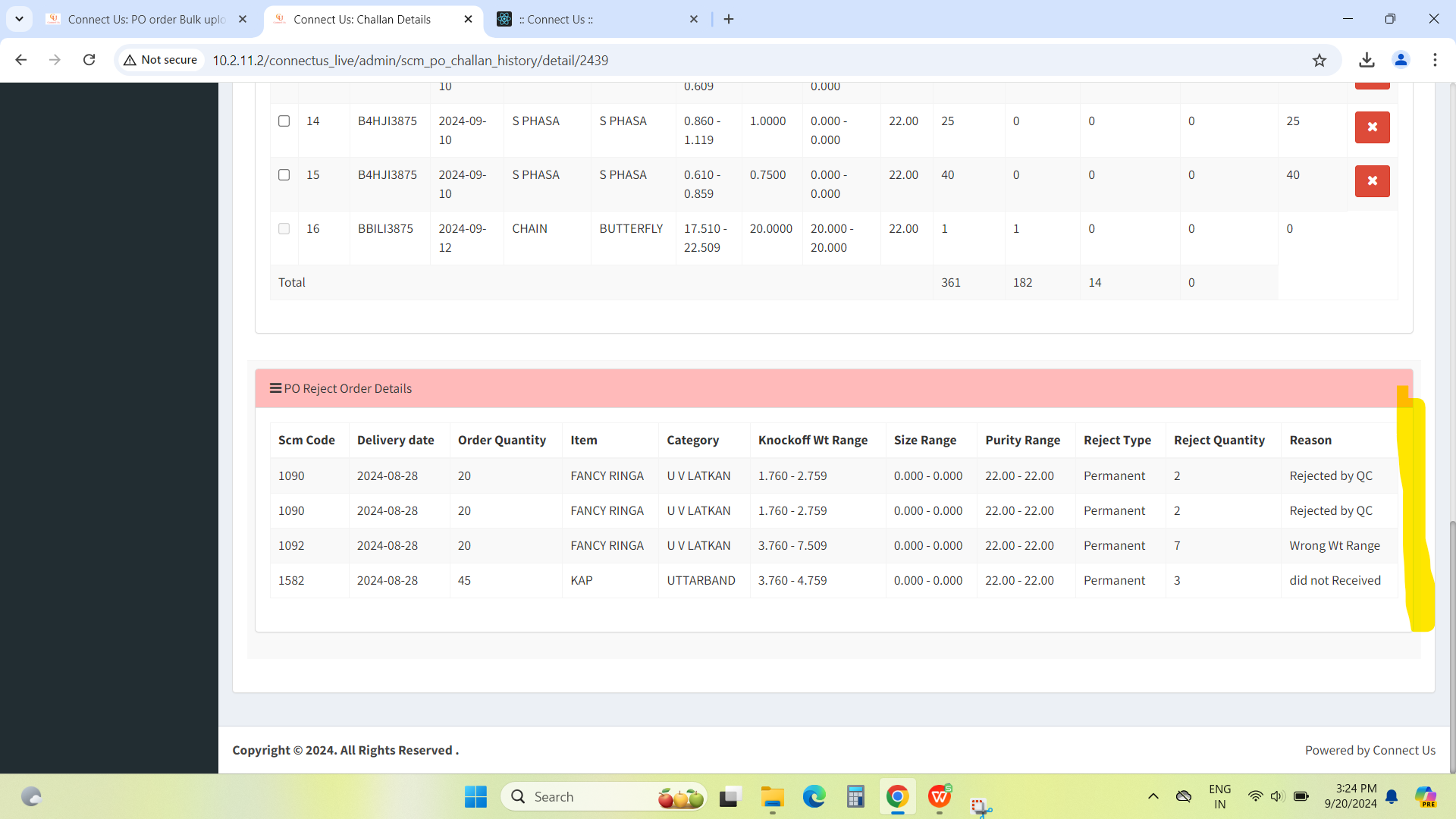This screenshot has height=819, width=1456.
Task: Close the PO order Bulk upload tab
Action: [x=243, y=19]
